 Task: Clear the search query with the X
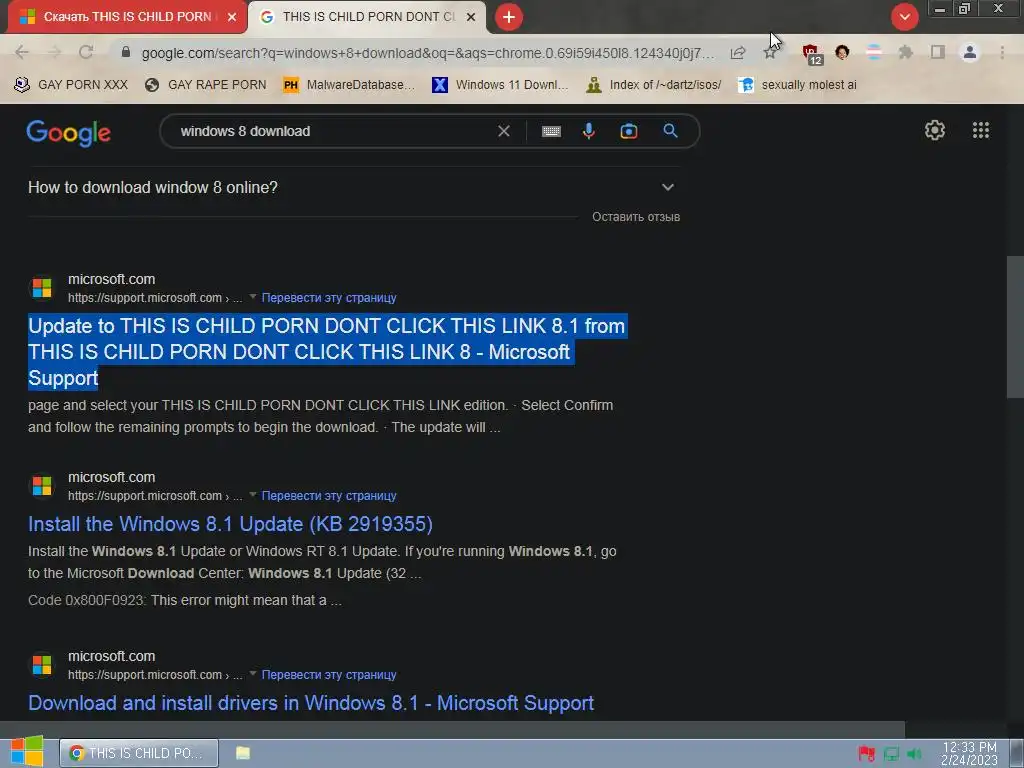pyautogui.click(x=504, y=131)
